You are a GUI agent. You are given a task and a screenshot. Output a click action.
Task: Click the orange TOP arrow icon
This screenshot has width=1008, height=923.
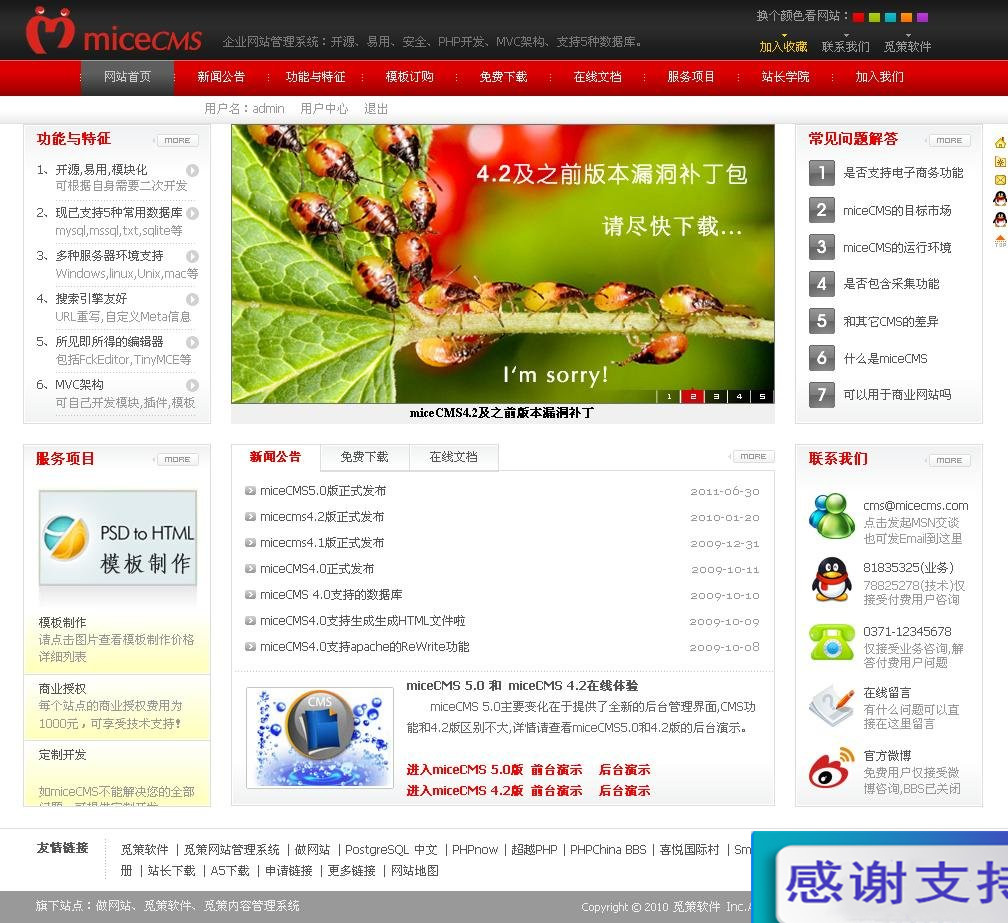coord(1000,241)
